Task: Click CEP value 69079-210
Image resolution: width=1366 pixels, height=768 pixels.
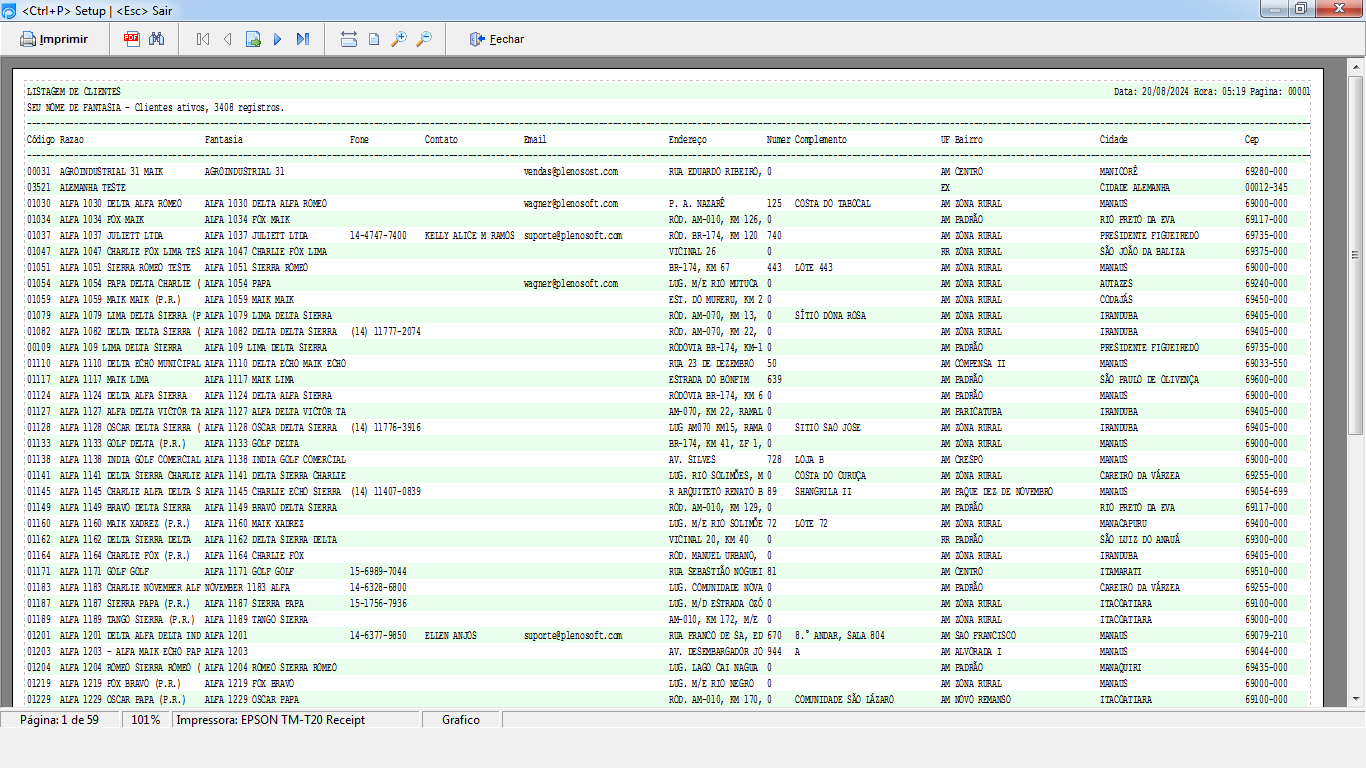Action: [1266, 636]
